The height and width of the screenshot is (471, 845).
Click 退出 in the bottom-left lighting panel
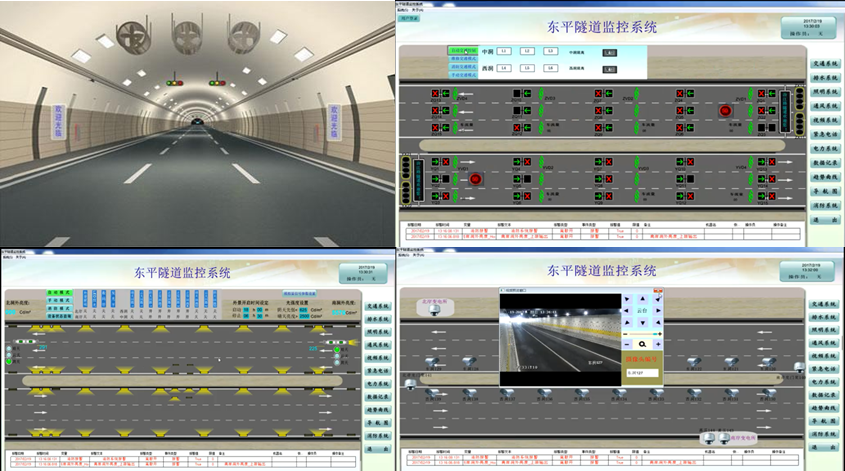coord(377,451)
